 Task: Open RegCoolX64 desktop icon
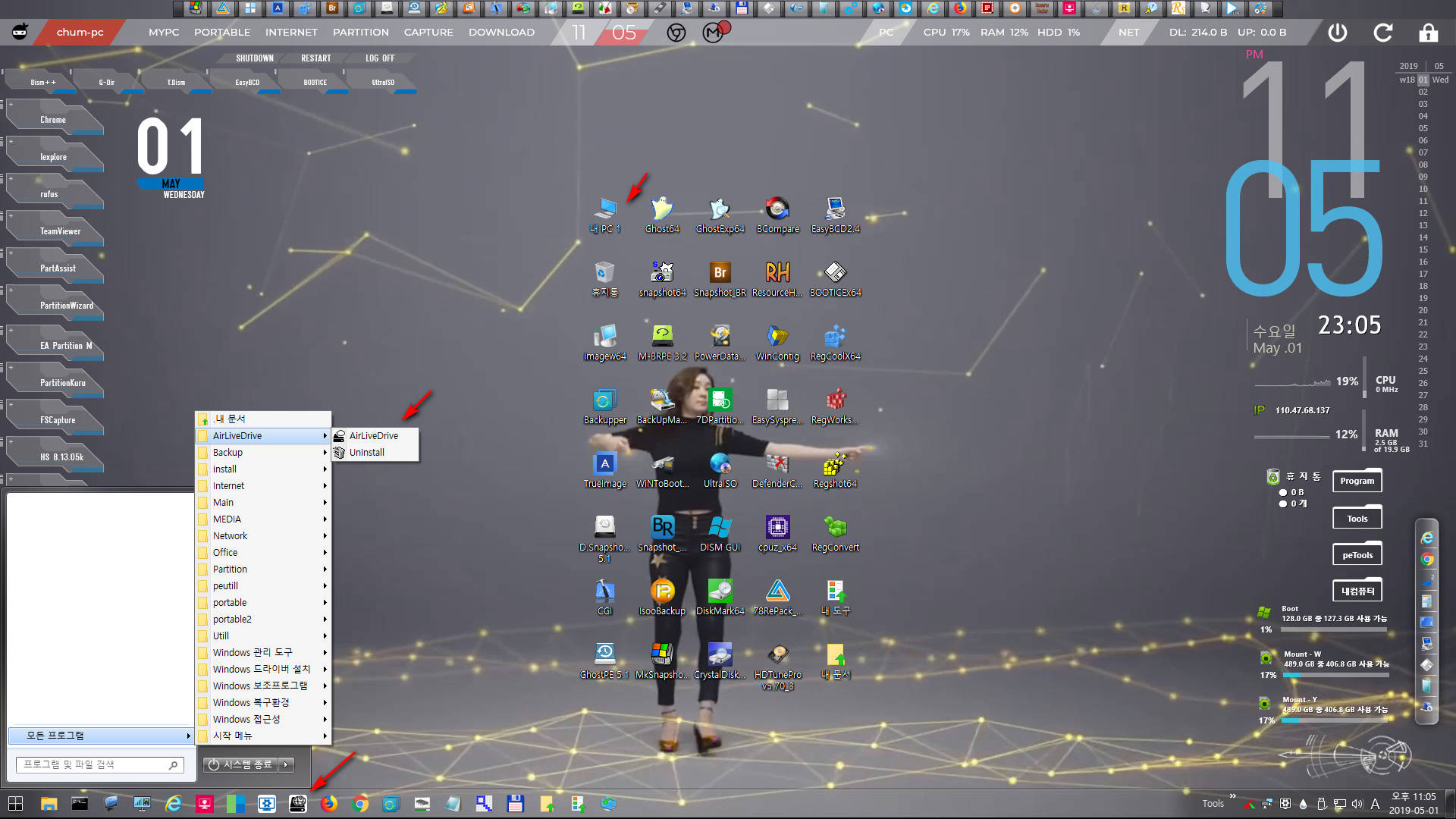point(835,342)
